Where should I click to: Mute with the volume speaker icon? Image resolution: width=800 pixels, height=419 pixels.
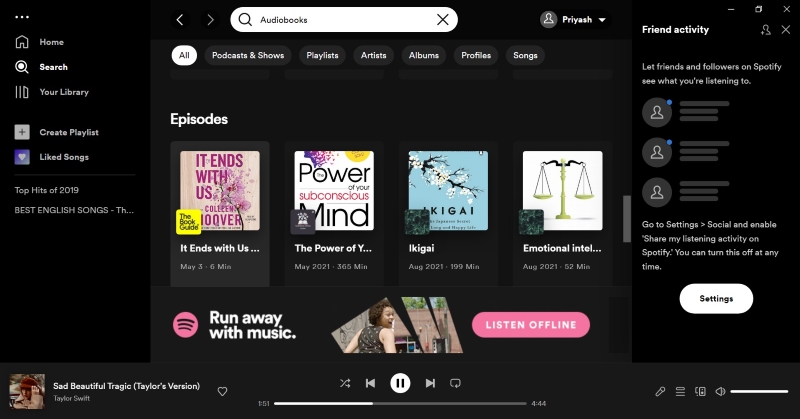[x=720, y=391]
